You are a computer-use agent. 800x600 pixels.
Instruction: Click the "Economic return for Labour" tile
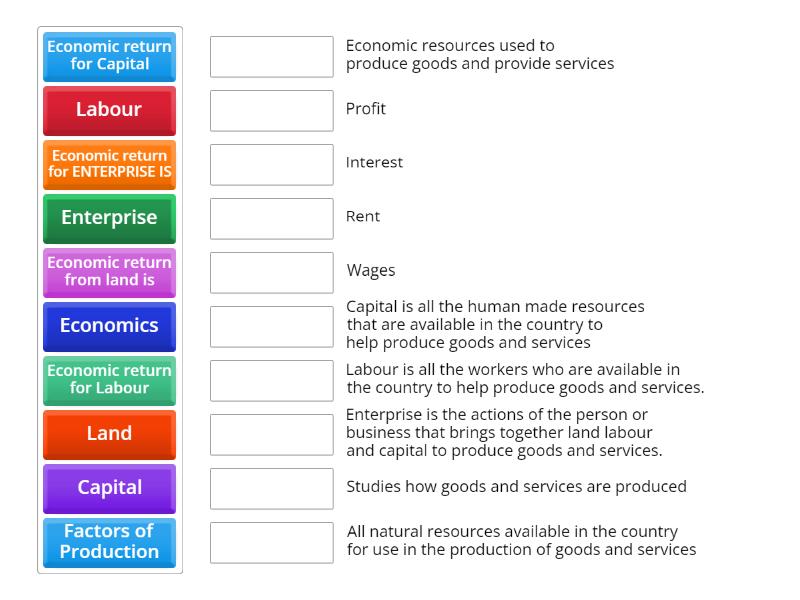click(108, 380)
